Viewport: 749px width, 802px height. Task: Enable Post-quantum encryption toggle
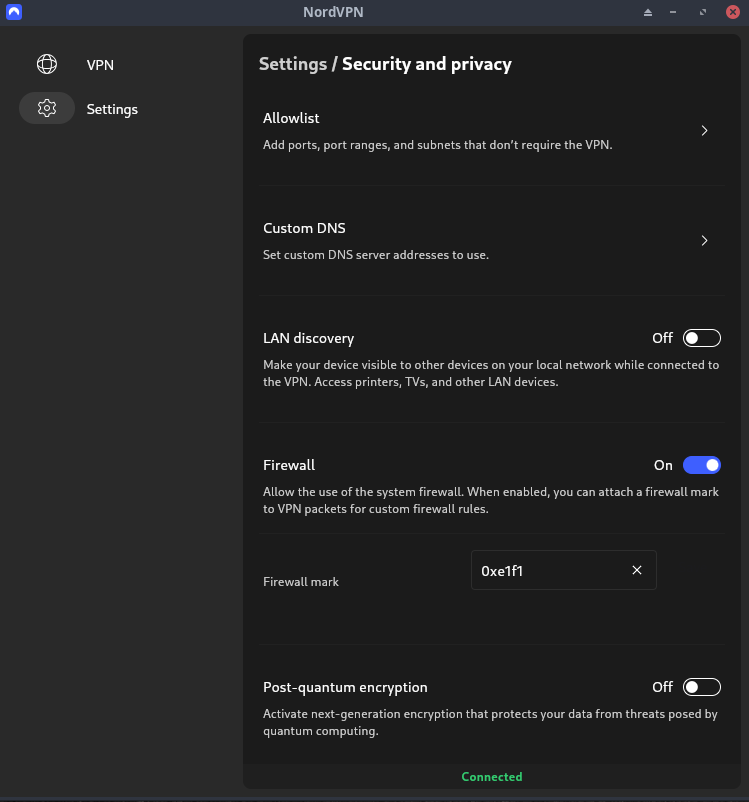tap(701, 687)
